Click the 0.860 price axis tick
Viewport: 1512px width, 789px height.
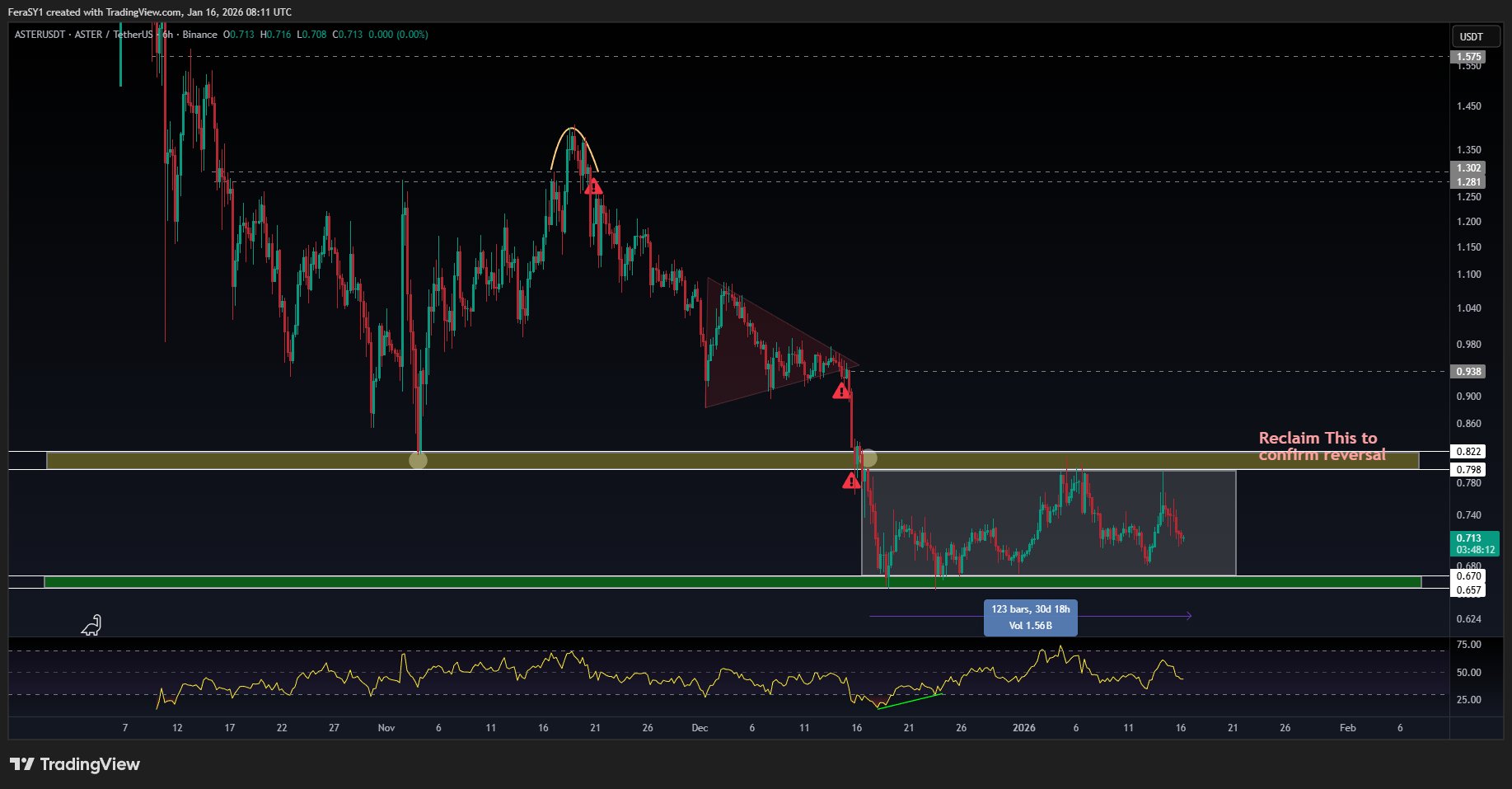pyautogui.click(x=1468, y=424)
